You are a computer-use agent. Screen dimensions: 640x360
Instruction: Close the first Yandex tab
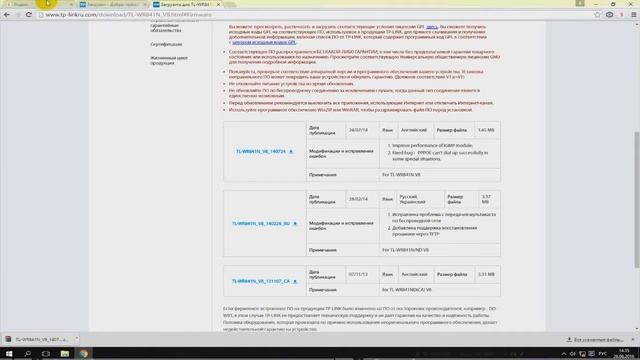(71, 4)
